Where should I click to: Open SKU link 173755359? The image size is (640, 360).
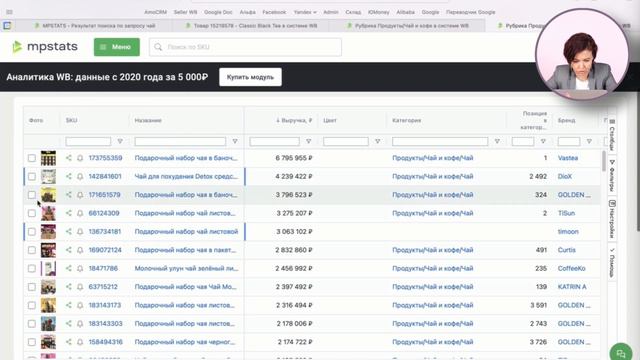105,158
